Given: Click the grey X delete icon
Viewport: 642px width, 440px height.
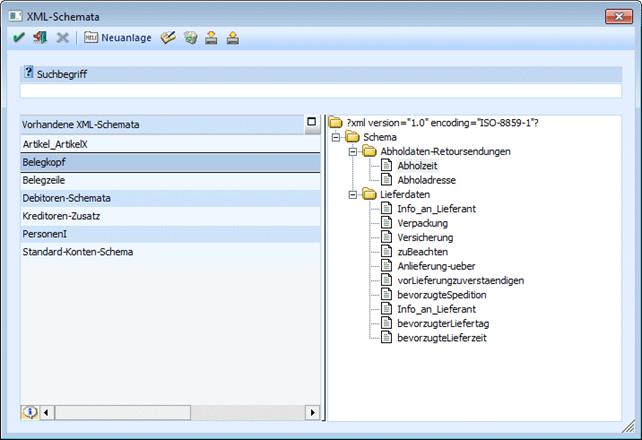Looking at the screenshot, I should [x=63, y=38].
